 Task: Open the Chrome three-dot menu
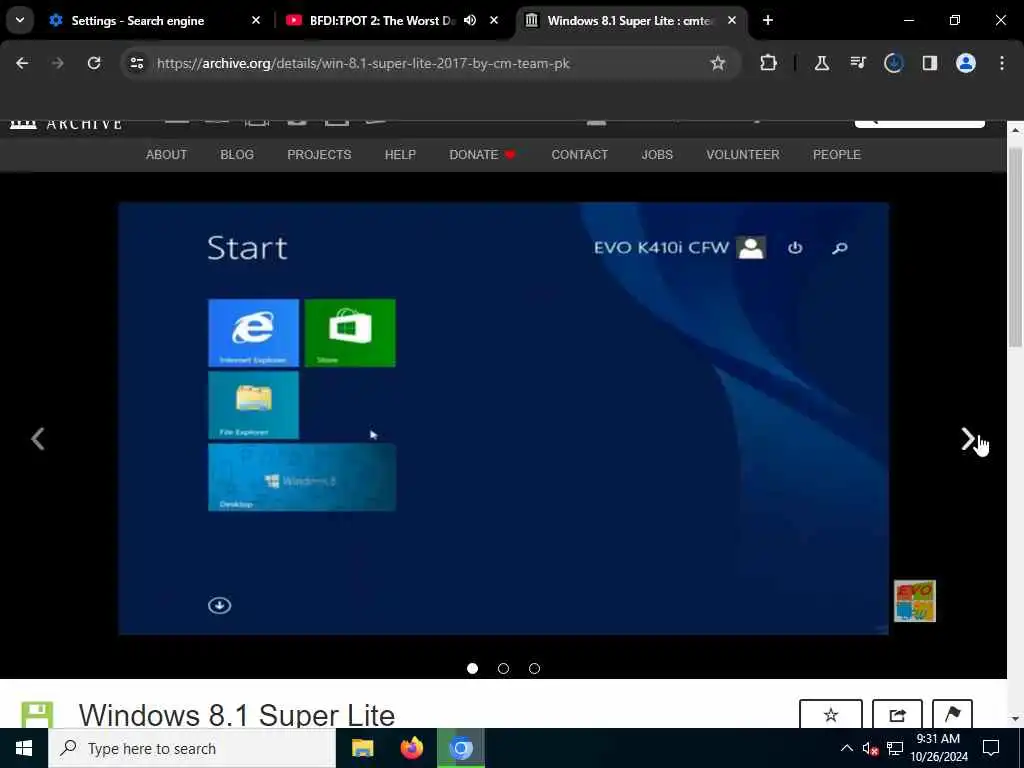(1002, 63)
